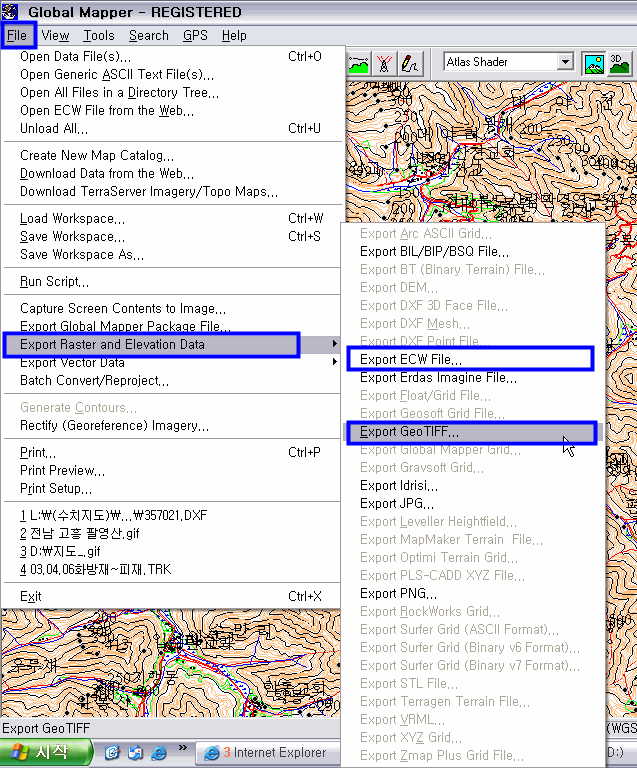Open the View menu
This screenshot has height=768, width=637.
coord(55,36)
